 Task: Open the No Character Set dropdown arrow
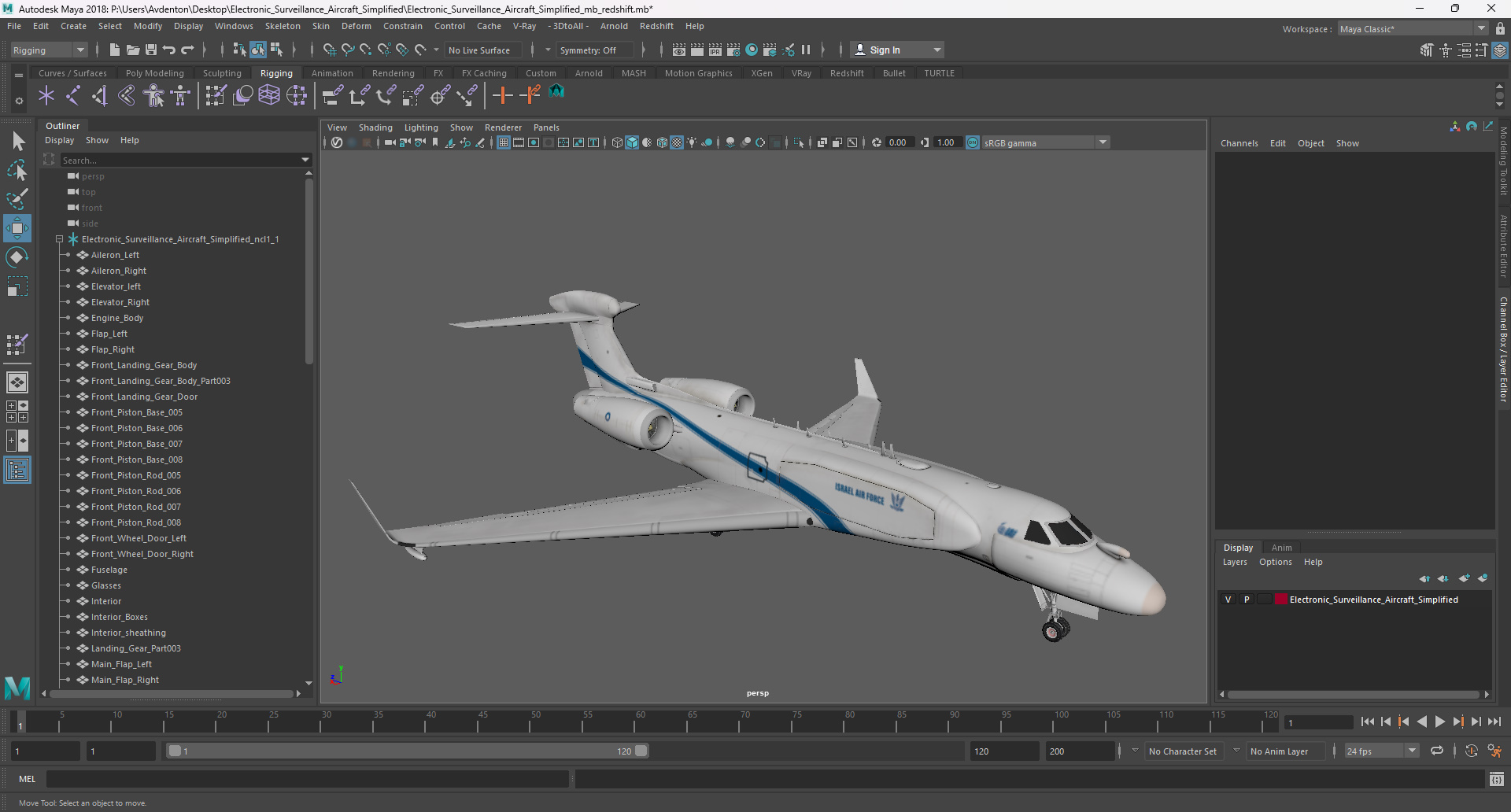pyautogui.click(x=1135, y=751)
